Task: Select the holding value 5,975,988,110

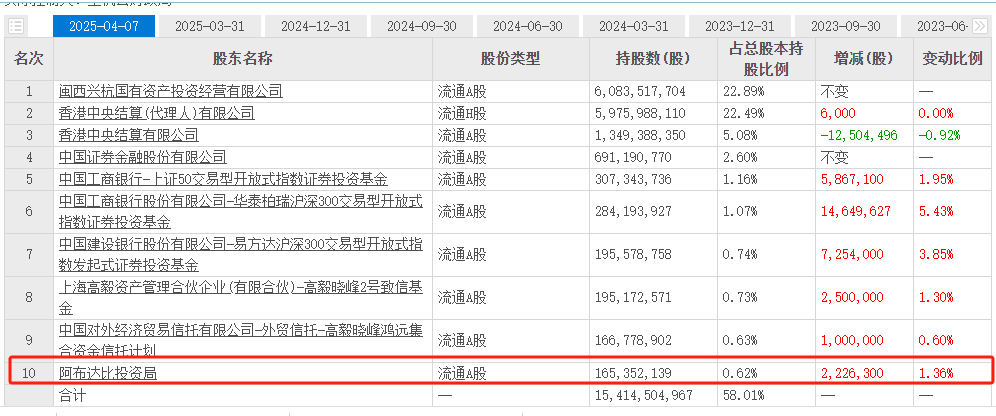Action: [x=640, y=114]
